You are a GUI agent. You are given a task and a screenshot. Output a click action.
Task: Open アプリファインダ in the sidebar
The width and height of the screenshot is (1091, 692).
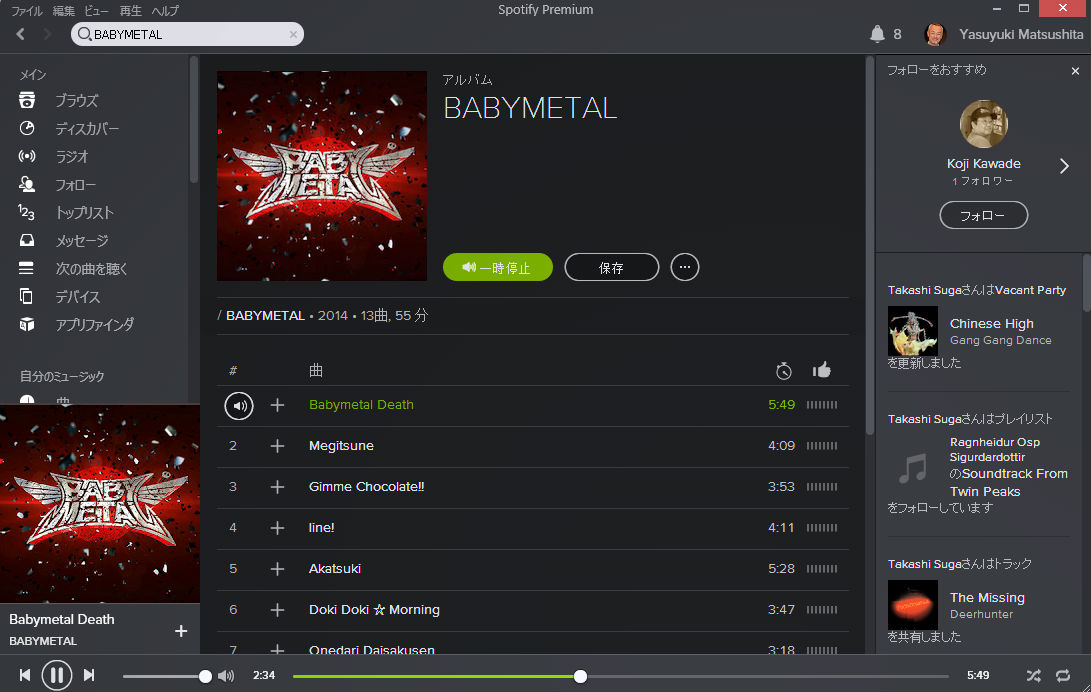tap(95, 325)
